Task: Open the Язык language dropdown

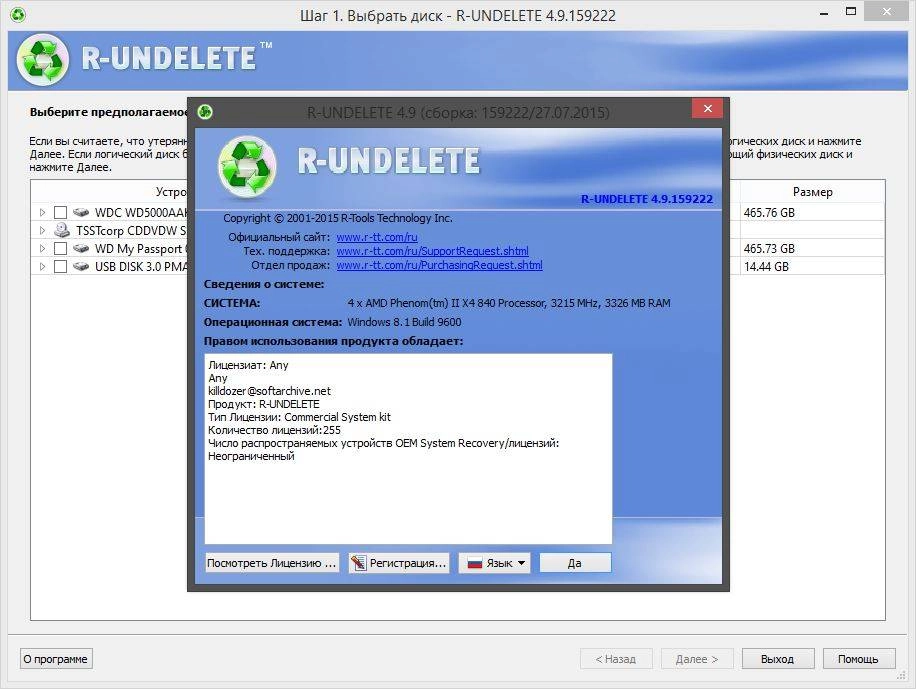Action: pos(494,563)
